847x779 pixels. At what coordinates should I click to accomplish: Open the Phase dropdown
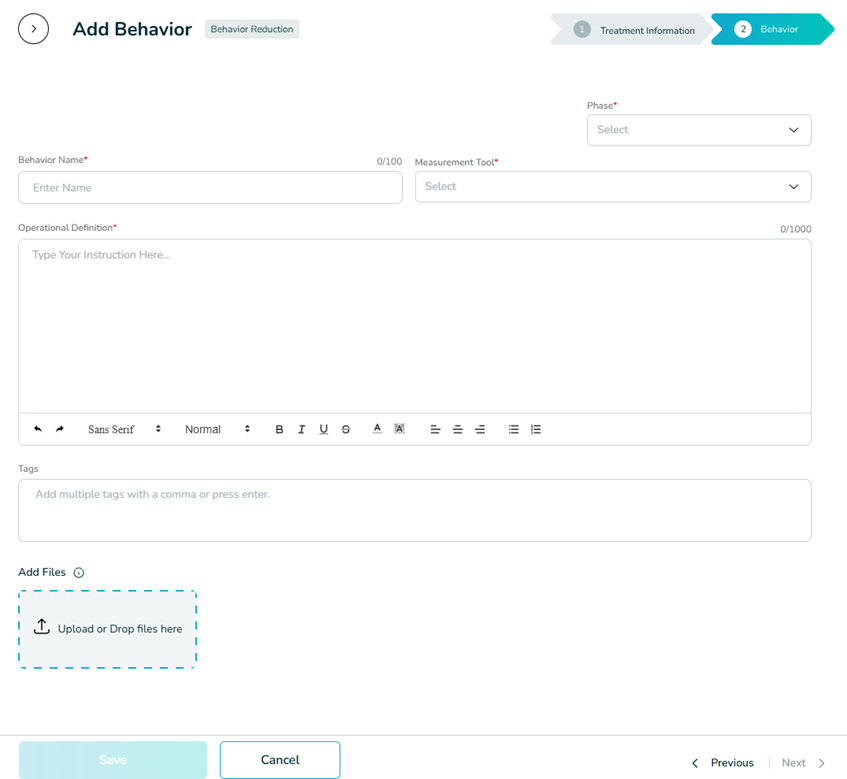tap(698, 130)
